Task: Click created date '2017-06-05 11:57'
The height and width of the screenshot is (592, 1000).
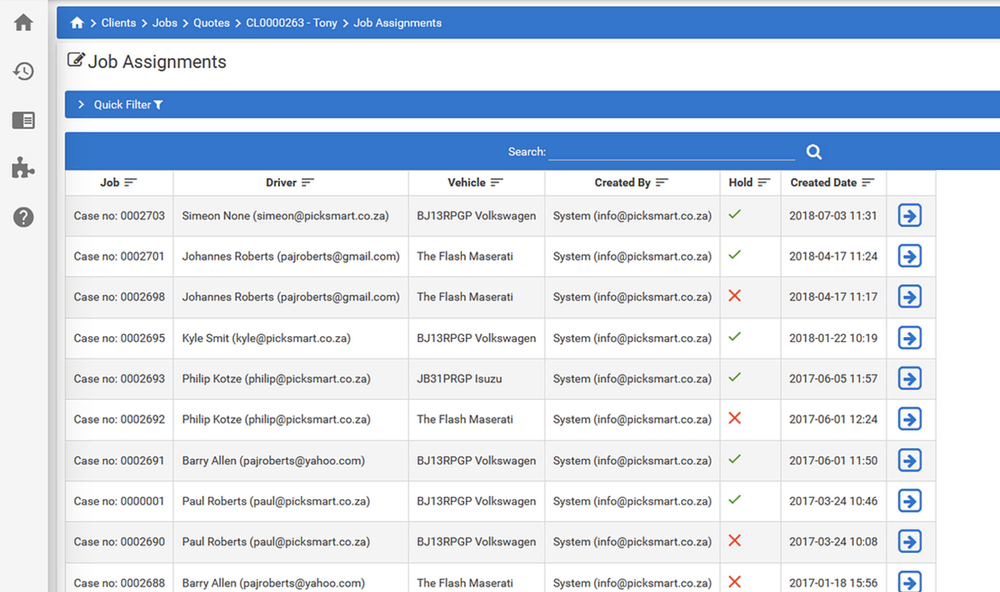Action: (x=833, y=379)
